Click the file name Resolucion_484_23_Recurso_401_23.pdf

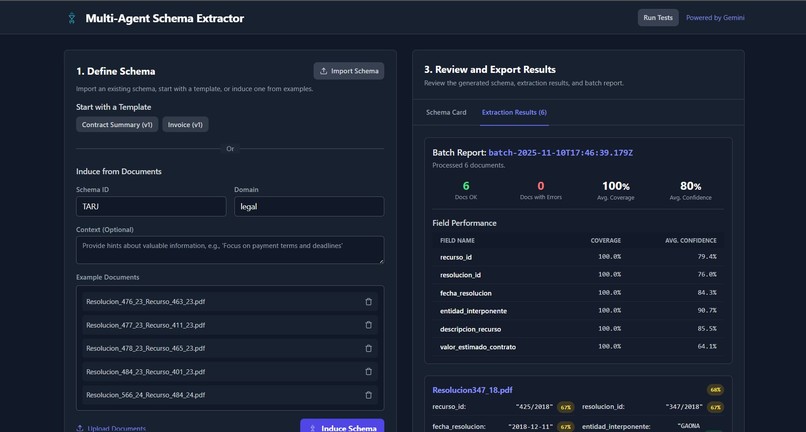click(145, 371)
